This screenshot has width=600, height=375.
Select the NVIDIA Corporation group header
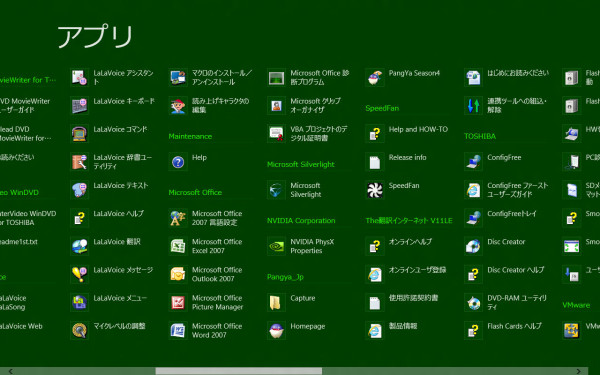301,221
